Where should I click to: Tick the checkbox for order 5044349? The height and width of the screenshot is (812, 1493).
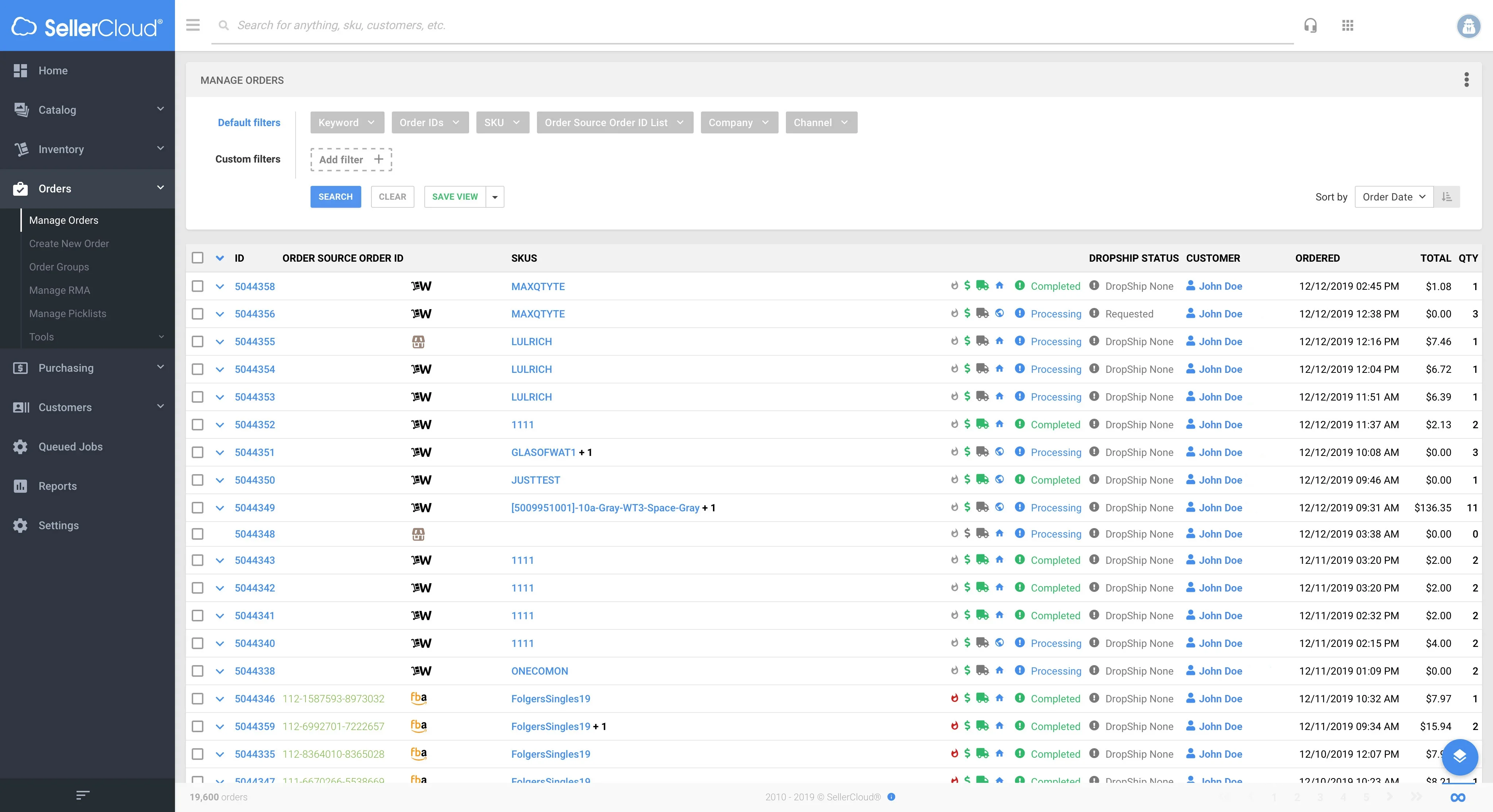coord(198,508)
